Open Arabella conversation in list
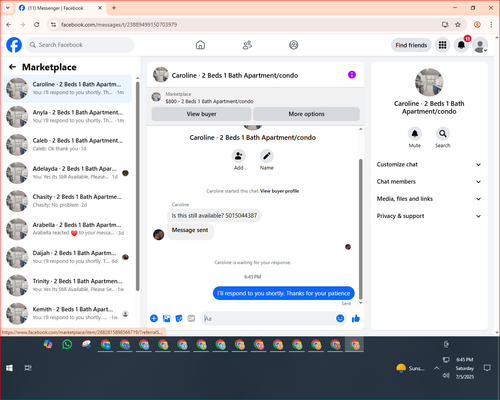Image resolution: width=500 pixels, height=400 pixels. click(67, 229)
